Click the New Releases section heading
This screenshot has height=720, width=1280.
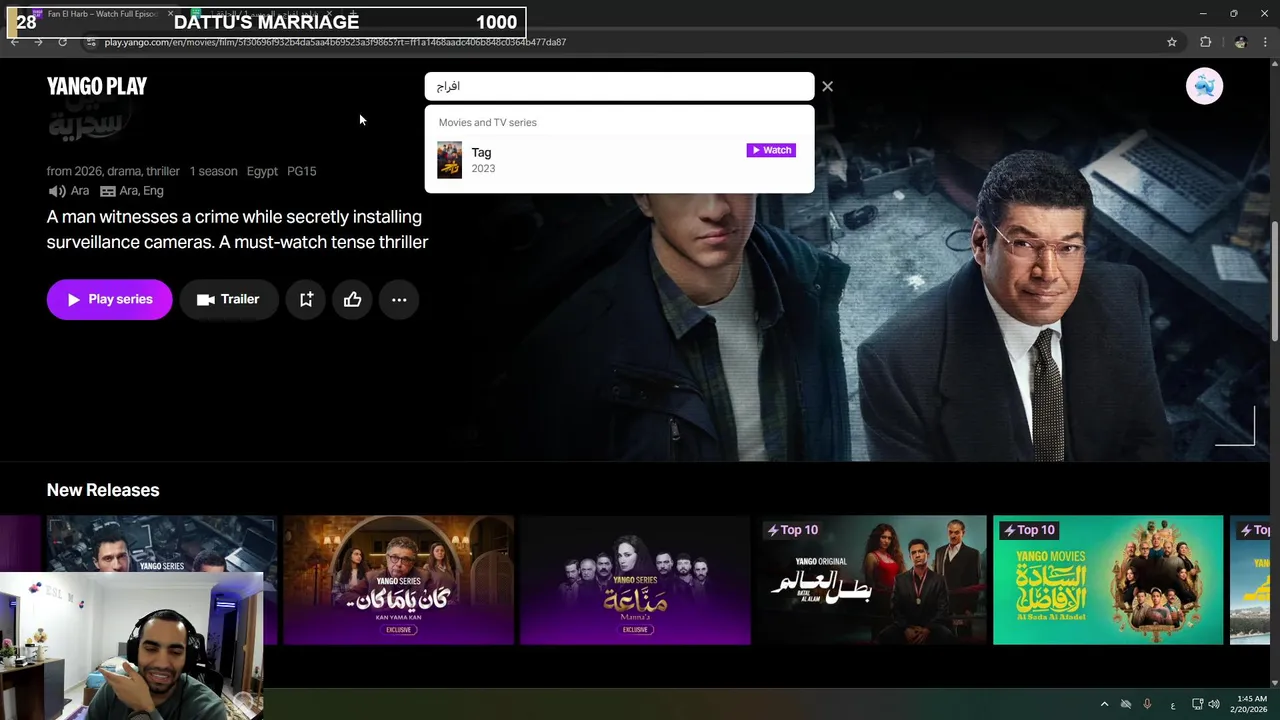[103, 490]
